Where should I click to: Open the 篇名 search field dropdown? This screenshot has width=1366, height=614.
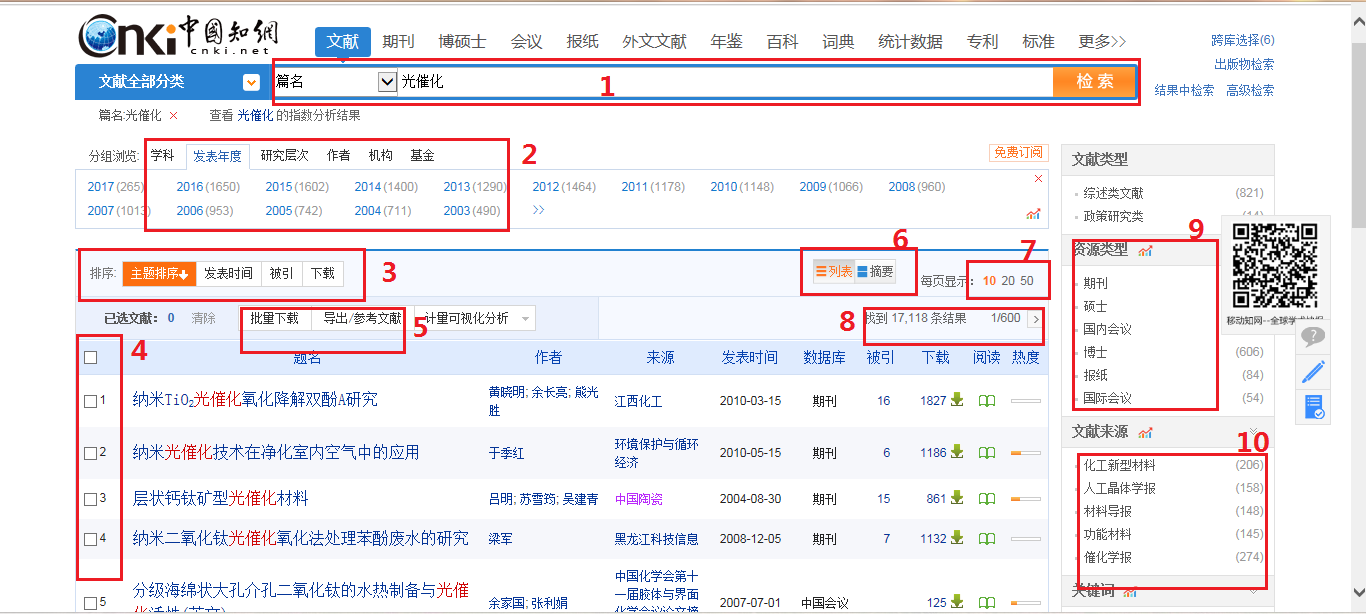coord(387,82)
